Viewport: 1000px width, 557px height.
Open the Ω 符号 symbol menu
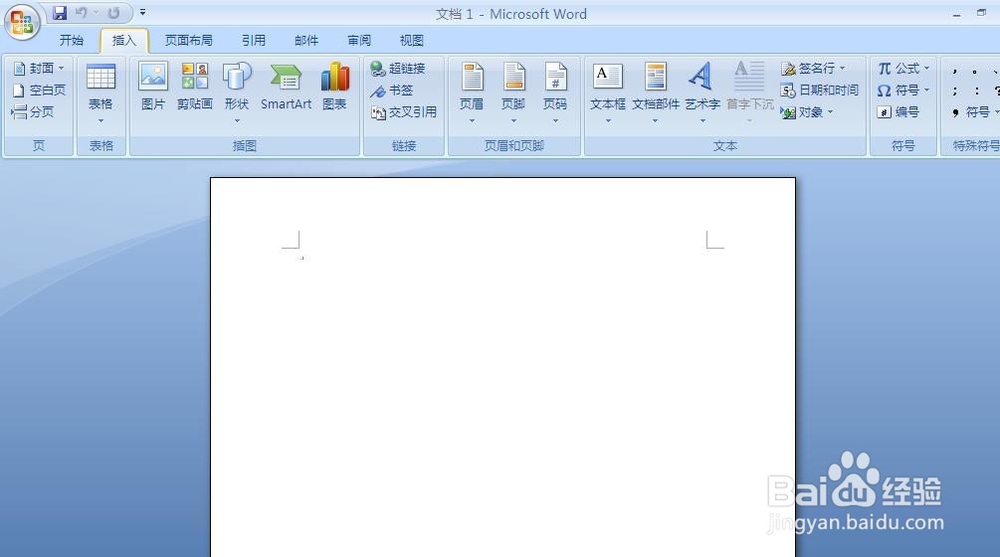[904, 90]
